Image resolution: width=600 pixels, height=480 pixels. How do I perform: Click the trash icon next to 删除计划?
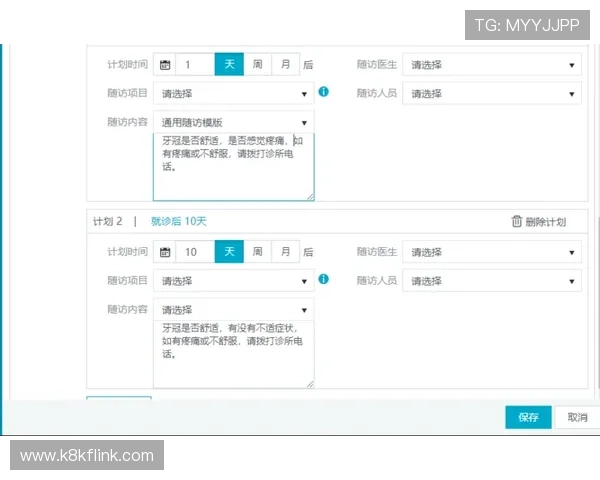517,221
